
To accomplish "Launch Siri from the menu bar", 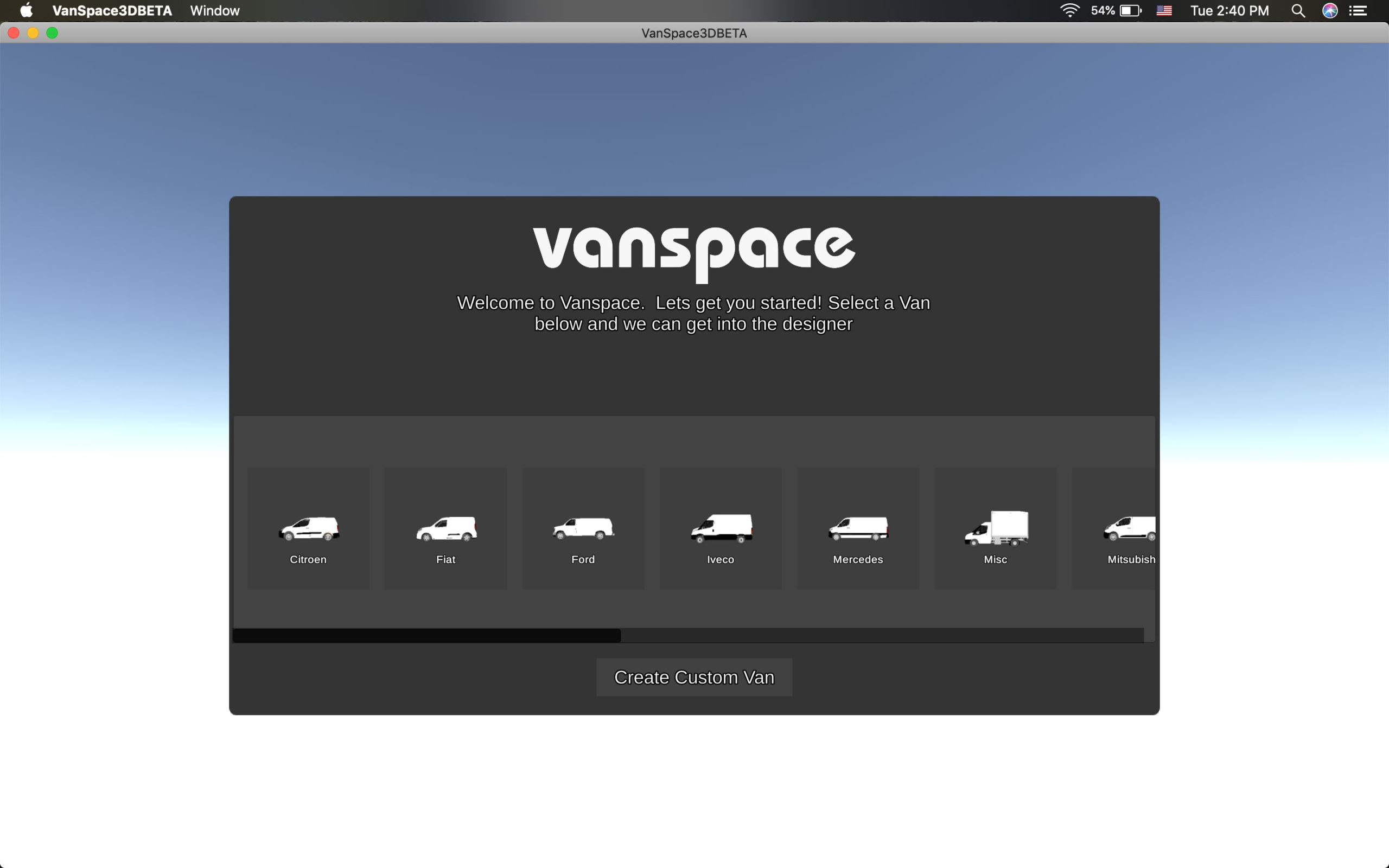I will 1330,10.
